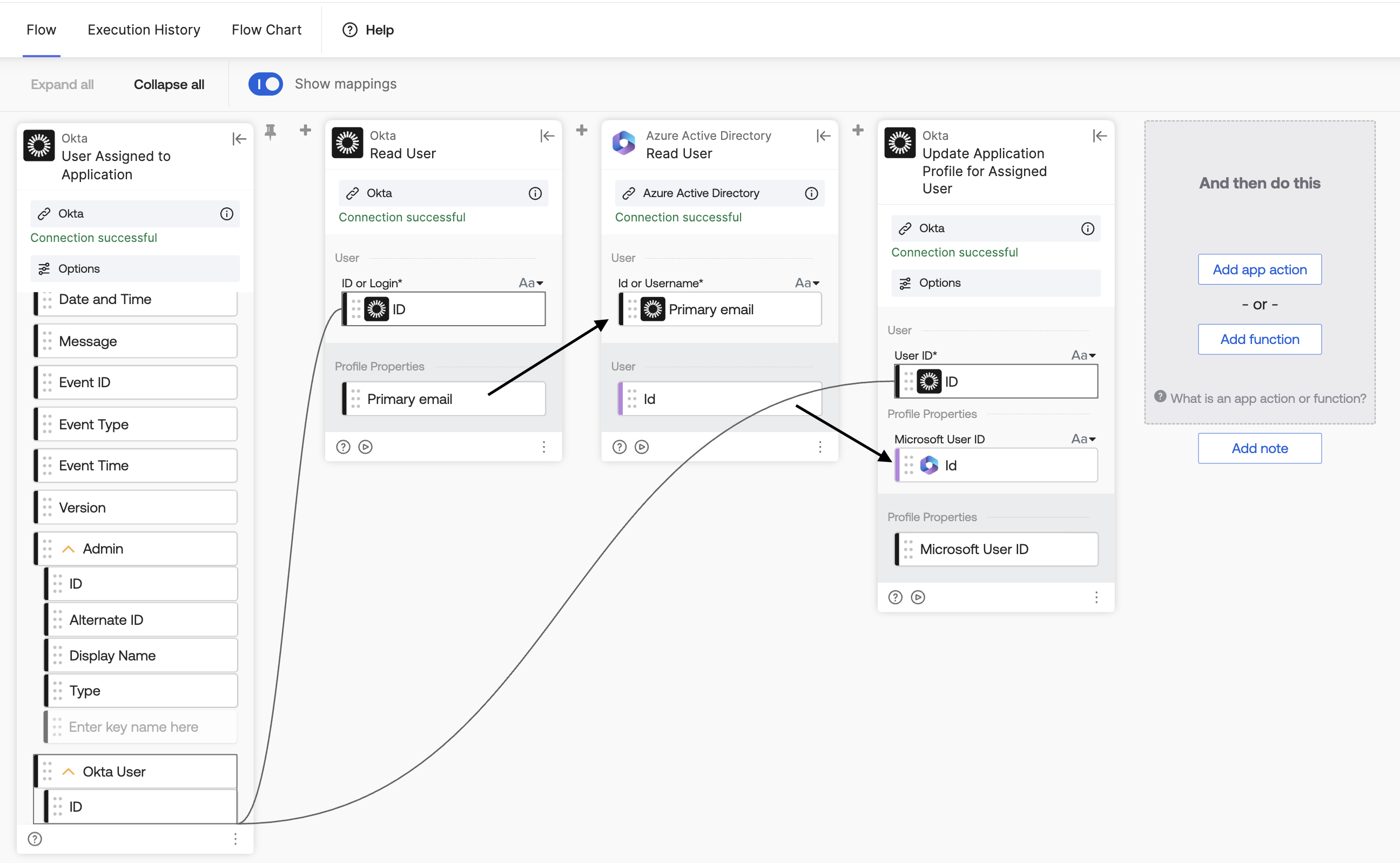Select the Event Time output field
The width and height of the screenshot is (1400, 863).
pyautogui.click(x=135, y=466)
